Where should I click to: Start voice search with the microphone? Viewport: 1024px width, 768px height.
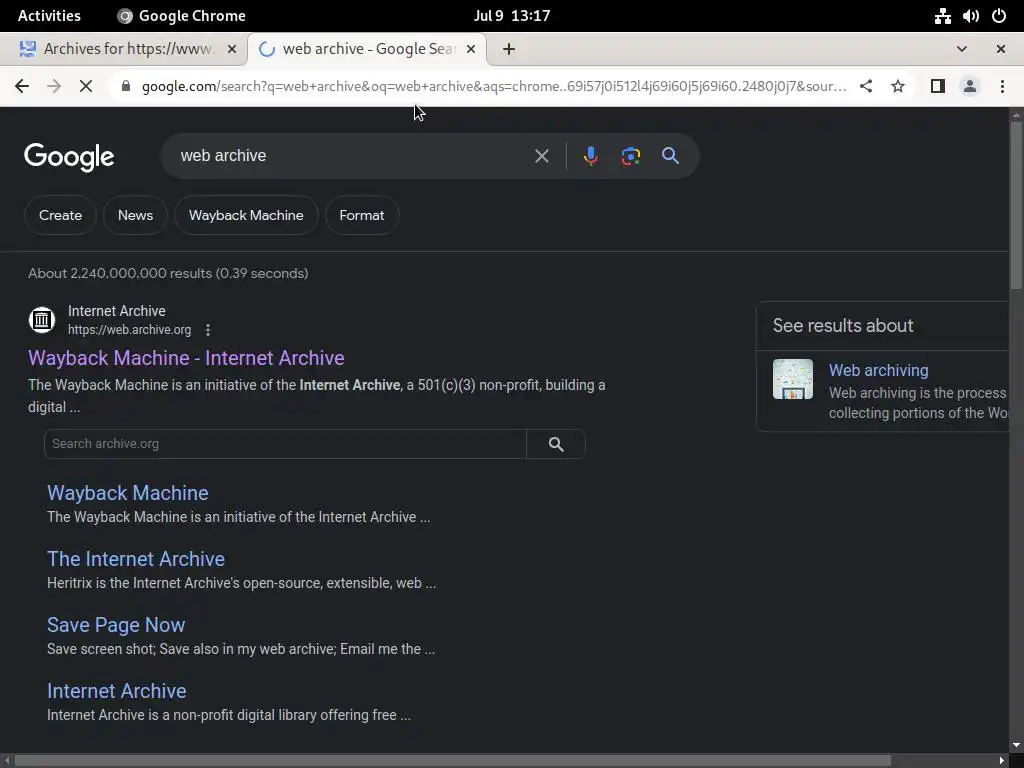590,156
